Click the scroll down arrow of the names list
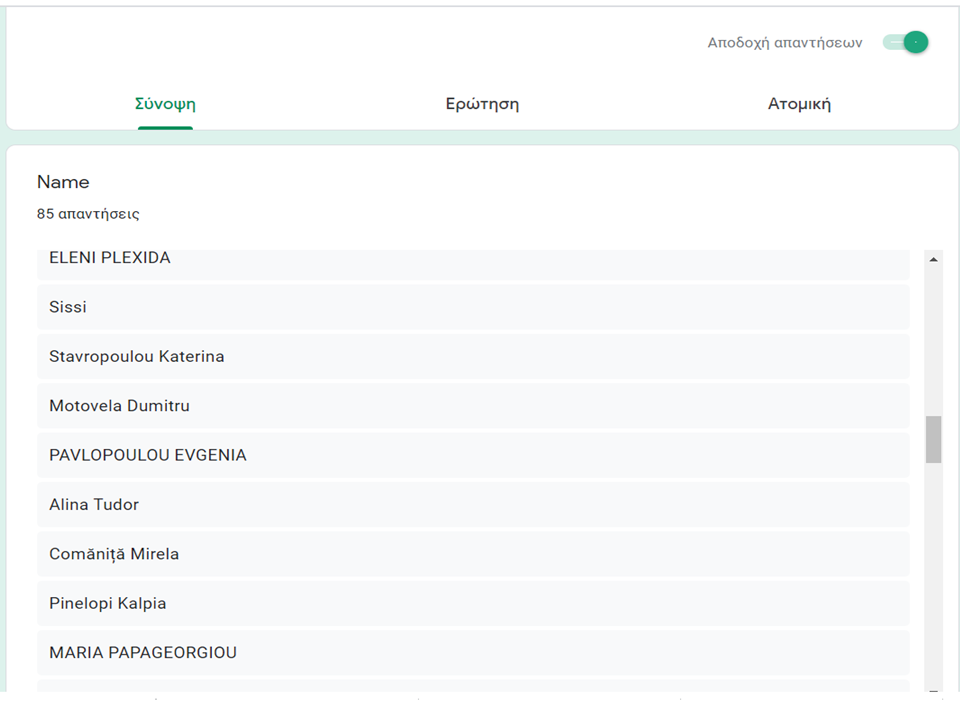The image size is (960, 720). pyautogui.click(x=933, y=689)
